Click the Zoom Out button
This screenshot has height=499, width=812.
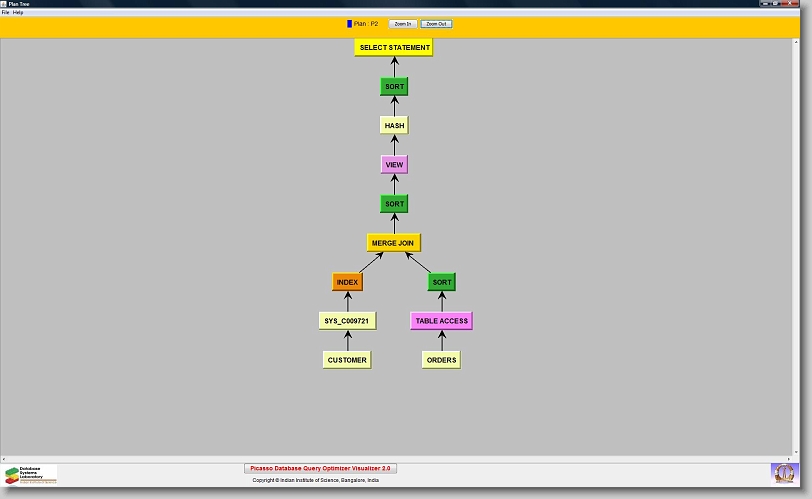coord(436,23)
